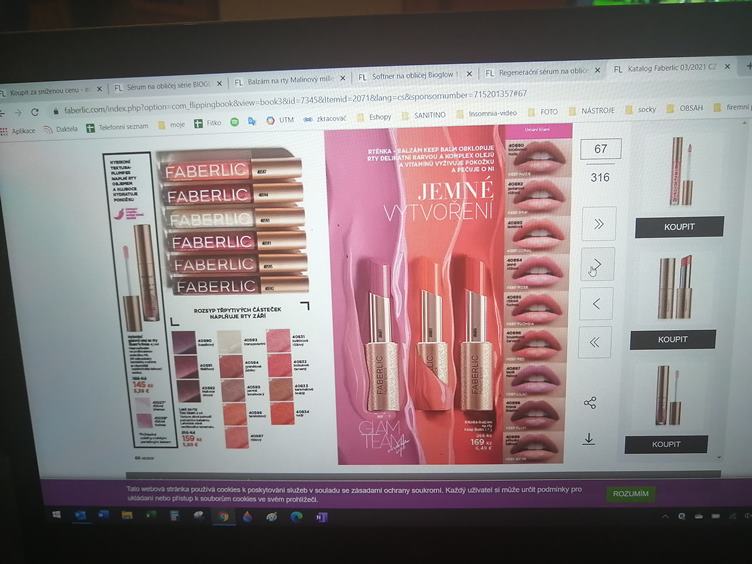Close the Softner na obličej tab
This screenshot has height=564, width=752.
[x=469, y=74]
